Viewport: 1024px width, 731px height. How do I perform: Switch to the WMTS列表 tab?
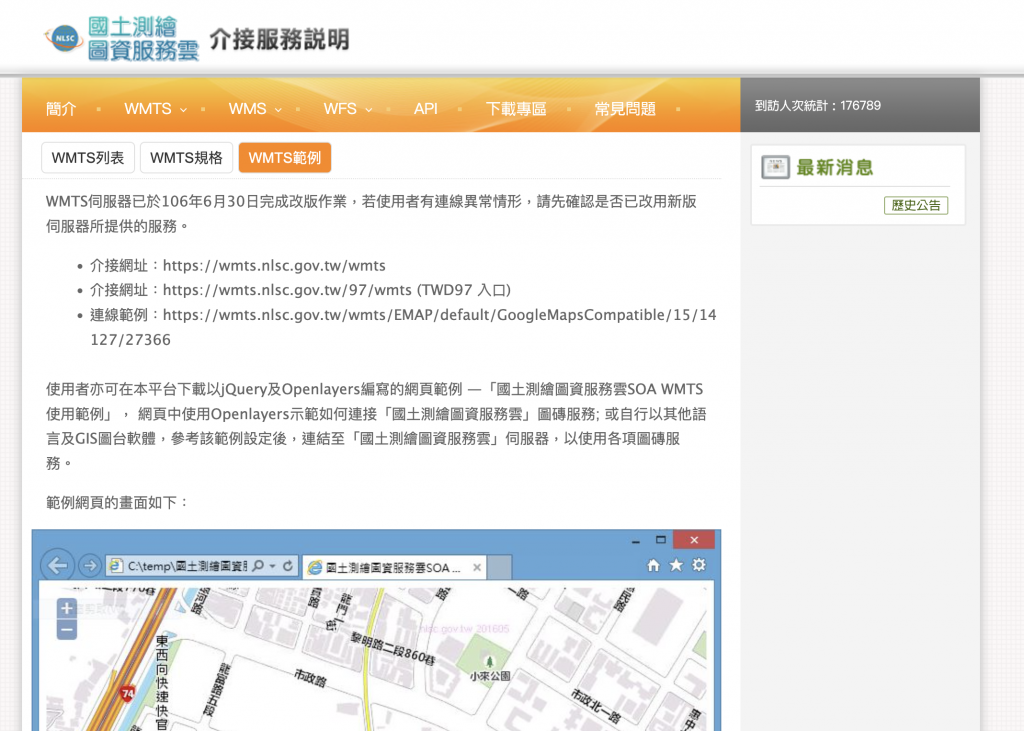tap(88, 157)
